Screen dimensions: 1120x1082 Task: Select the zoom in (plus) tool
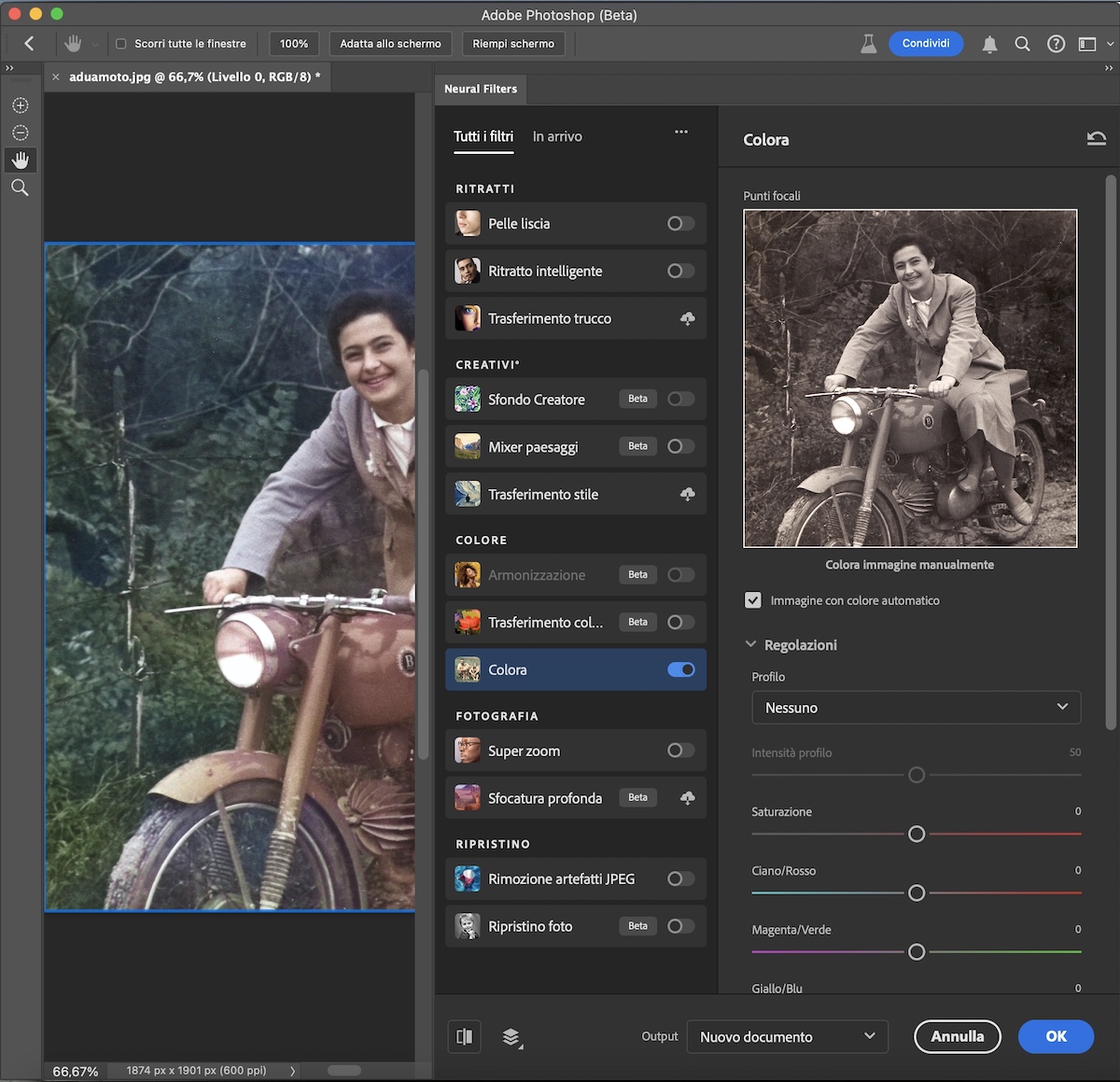coord(20,105)
